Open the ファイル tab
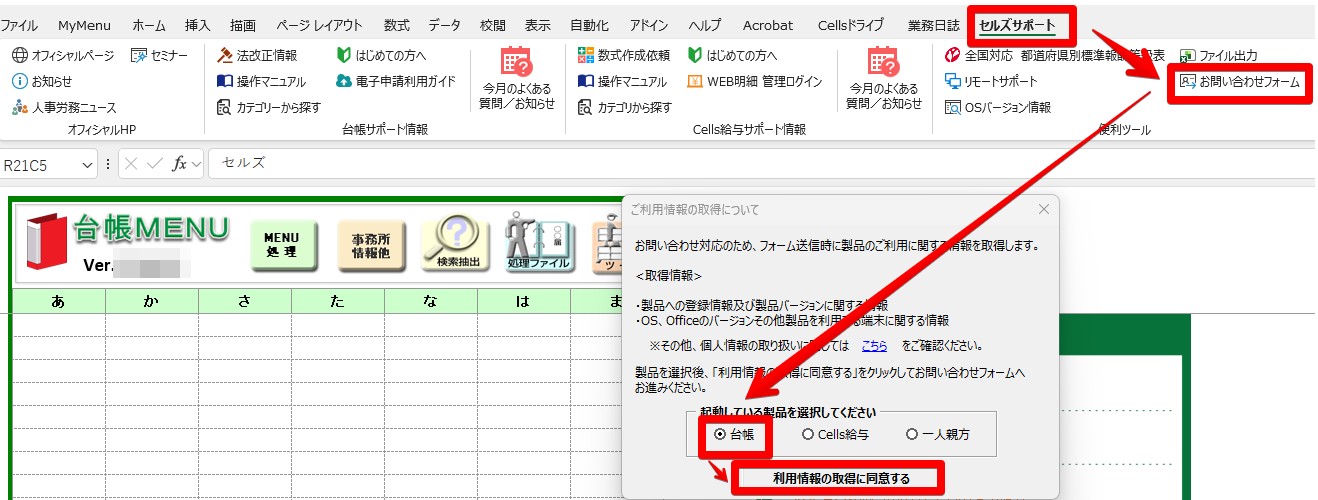Screen dimensions: 1318x500 (20, 25)
